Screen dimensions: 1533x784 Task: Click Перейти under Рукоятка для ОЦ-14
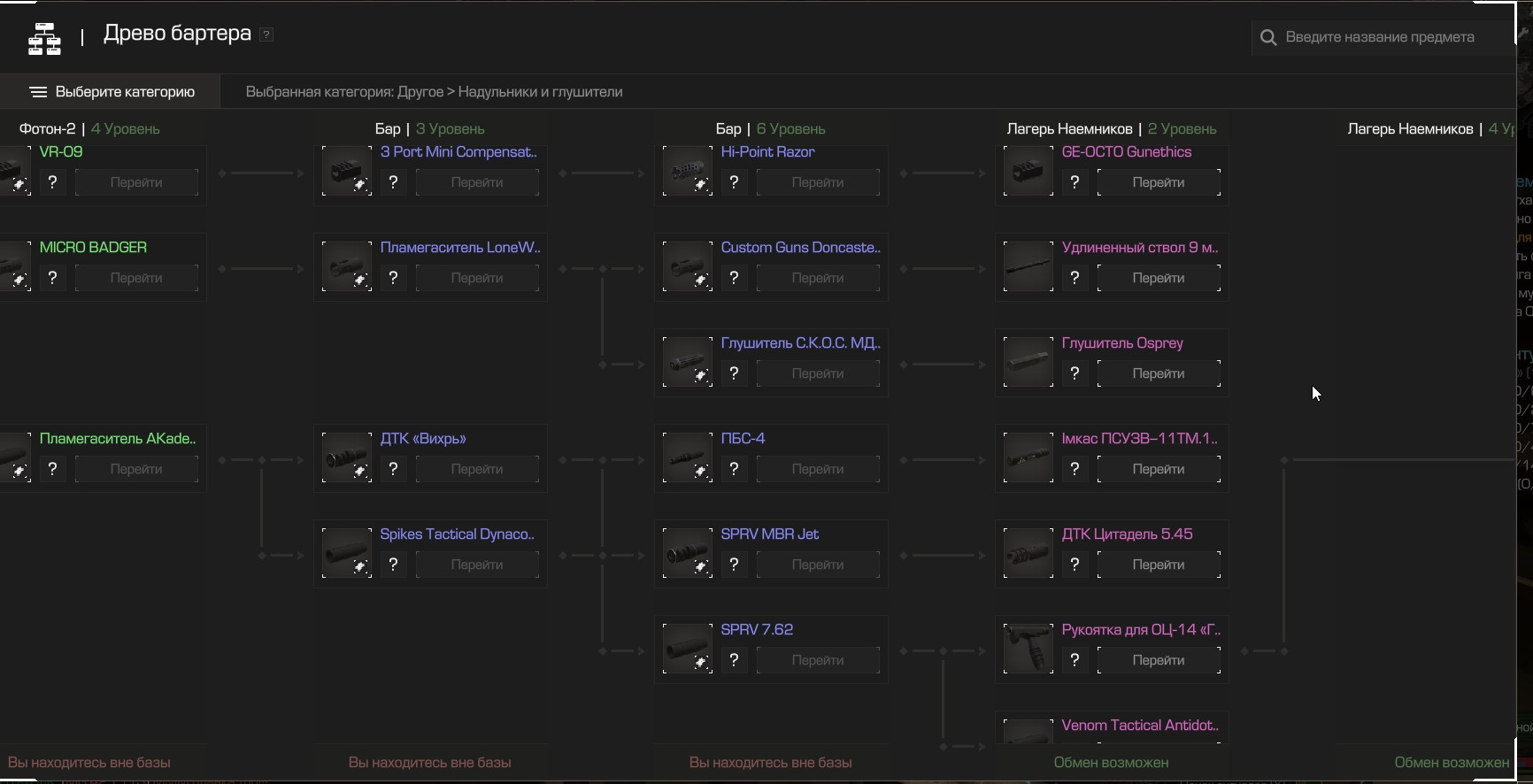click(x=1158, y=660)
